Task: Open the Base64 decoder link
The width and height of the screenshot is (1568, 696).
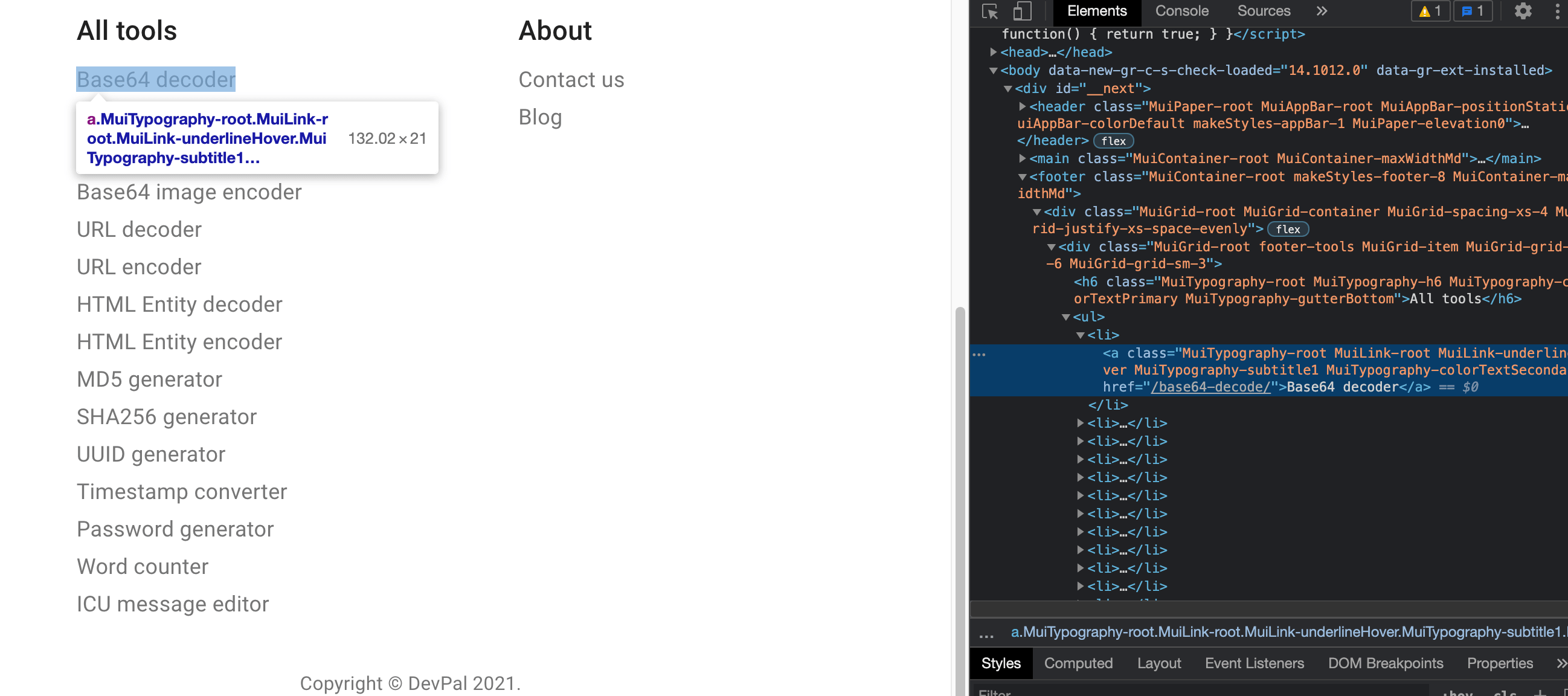Action: [156, 79]
